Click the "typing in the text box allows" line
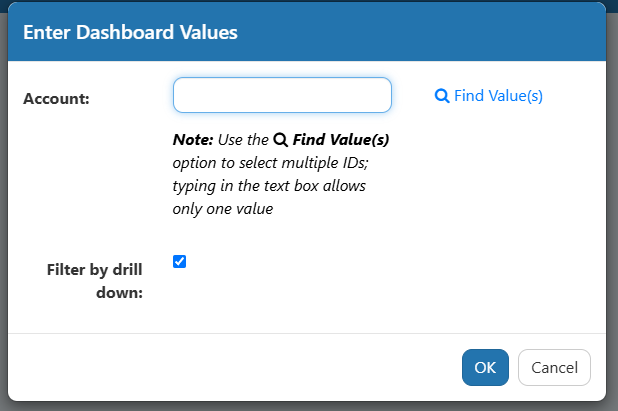618x411 pixels. pyautogui.click(x=269, y=186)
